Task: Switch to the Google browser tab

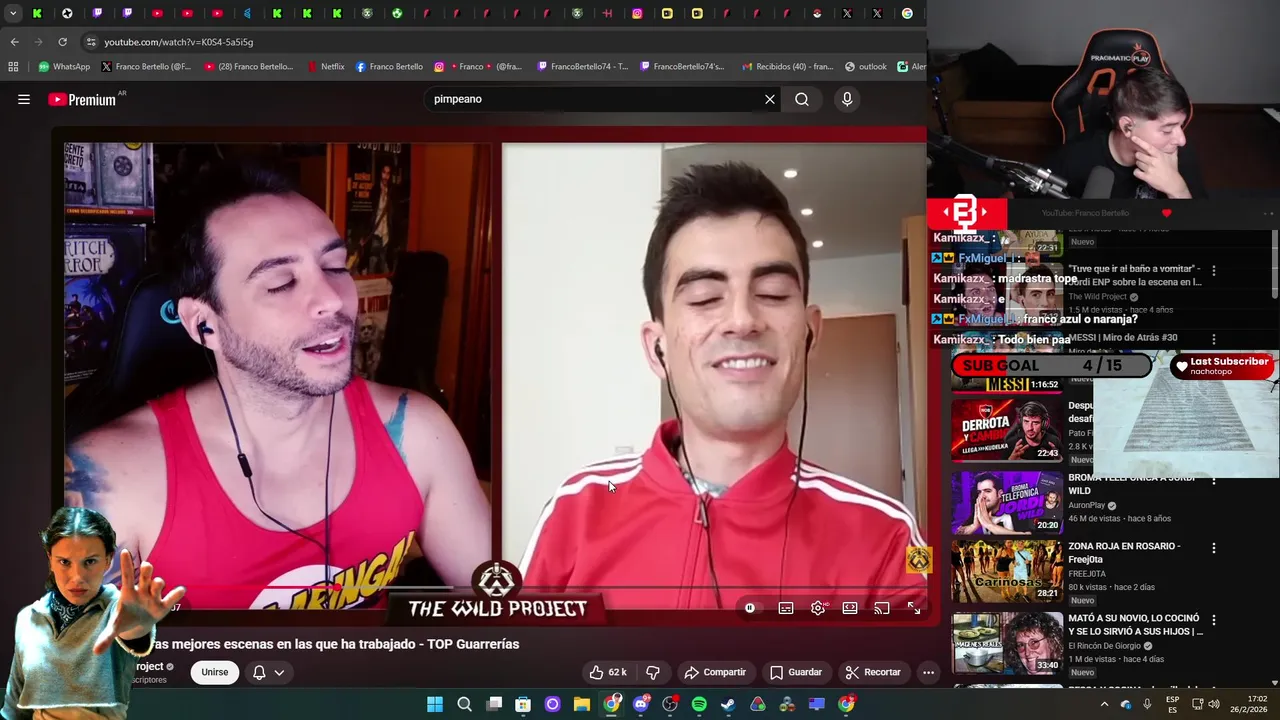Action: [x=907, y=13]
